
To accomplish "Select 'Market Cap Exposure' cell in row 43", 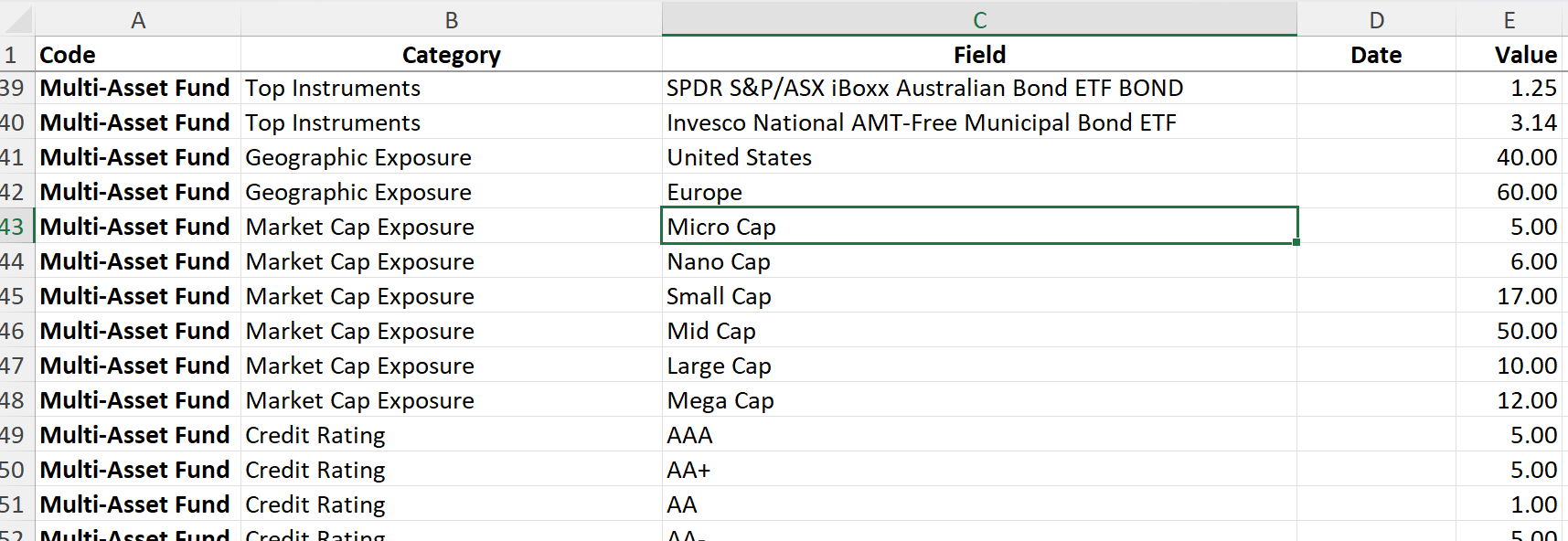I will (x=452, y=227).
